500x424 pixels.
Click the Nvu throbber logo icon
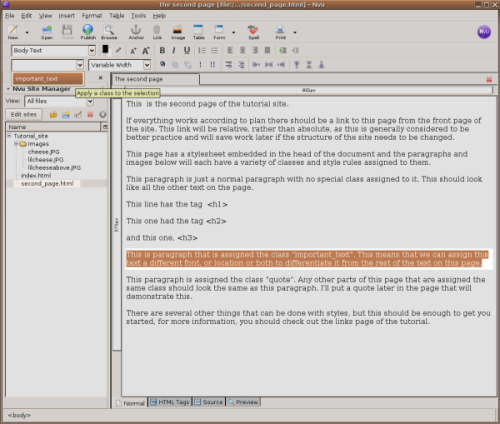pyautogui.click(x=484, y=32)
